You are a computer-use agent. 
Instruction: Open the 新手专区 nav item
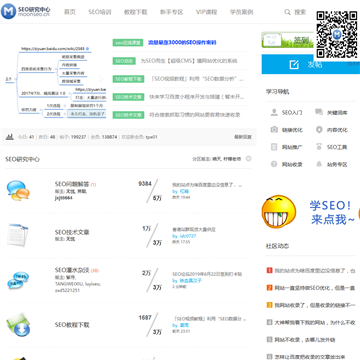coord(171,12)
